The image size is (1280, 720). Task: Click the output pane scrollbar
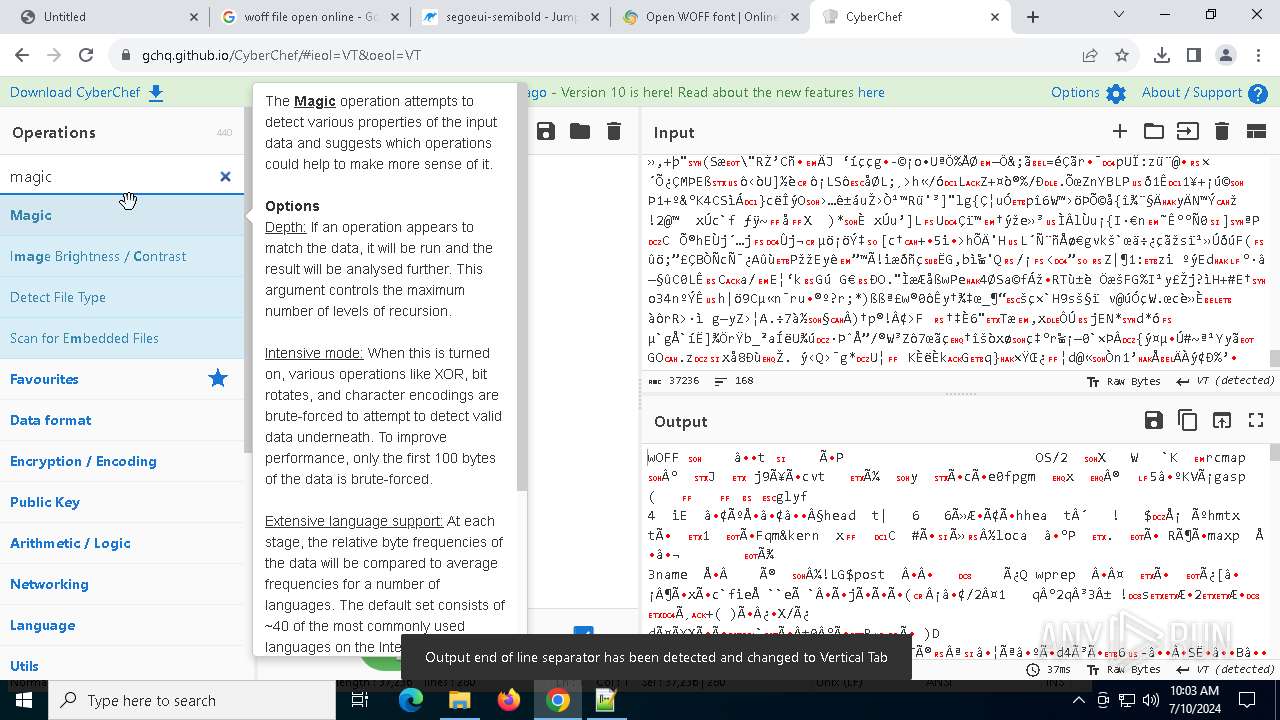pyautogui.click(x=1274, y=452)
